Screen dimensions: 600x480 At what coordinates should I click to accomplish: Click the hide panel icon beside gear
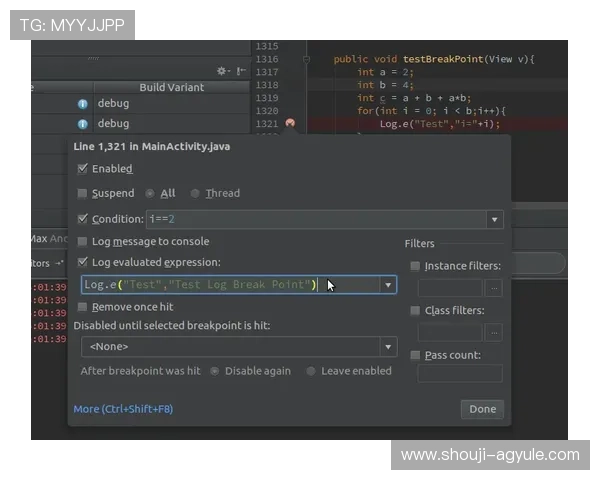[241, 71]
